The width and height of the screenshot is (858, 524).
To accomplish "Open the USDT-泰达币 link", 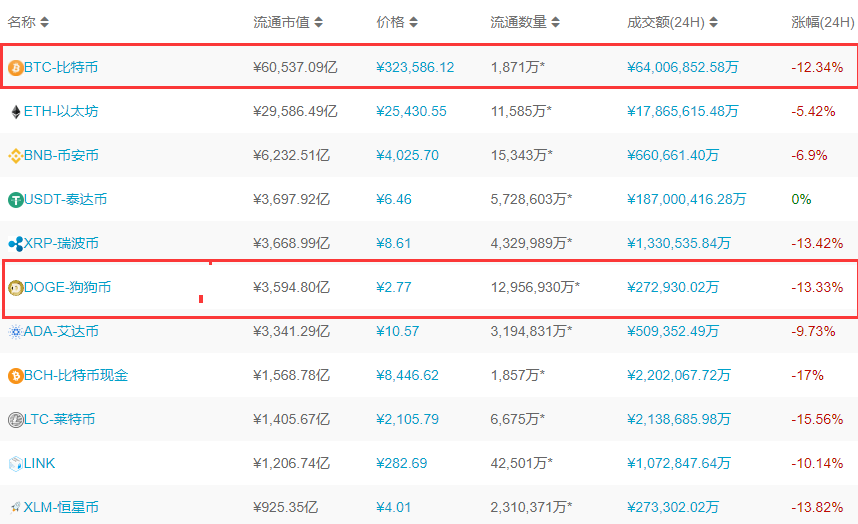I will (x=65, y=199).
